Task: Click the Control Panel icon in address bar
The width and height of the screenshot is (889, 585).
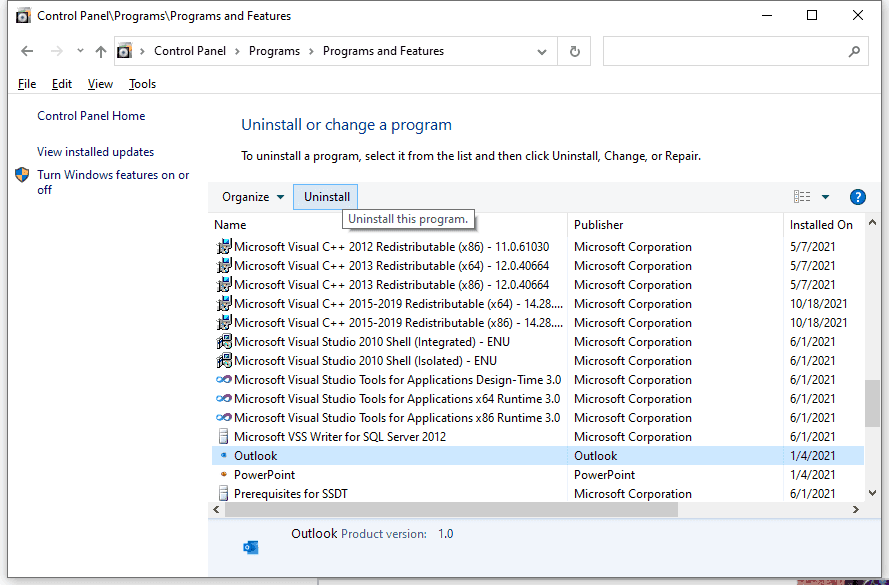Action: point(124,51)
